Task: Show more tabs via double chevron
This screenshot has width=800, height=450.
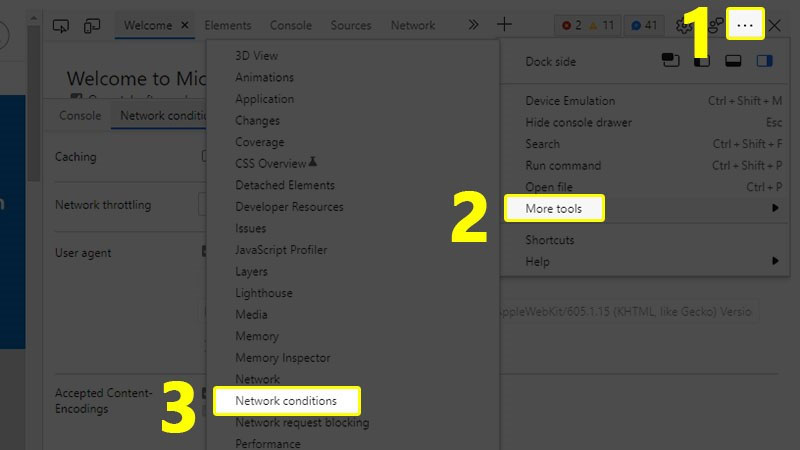Action: (x=473, y=25)
